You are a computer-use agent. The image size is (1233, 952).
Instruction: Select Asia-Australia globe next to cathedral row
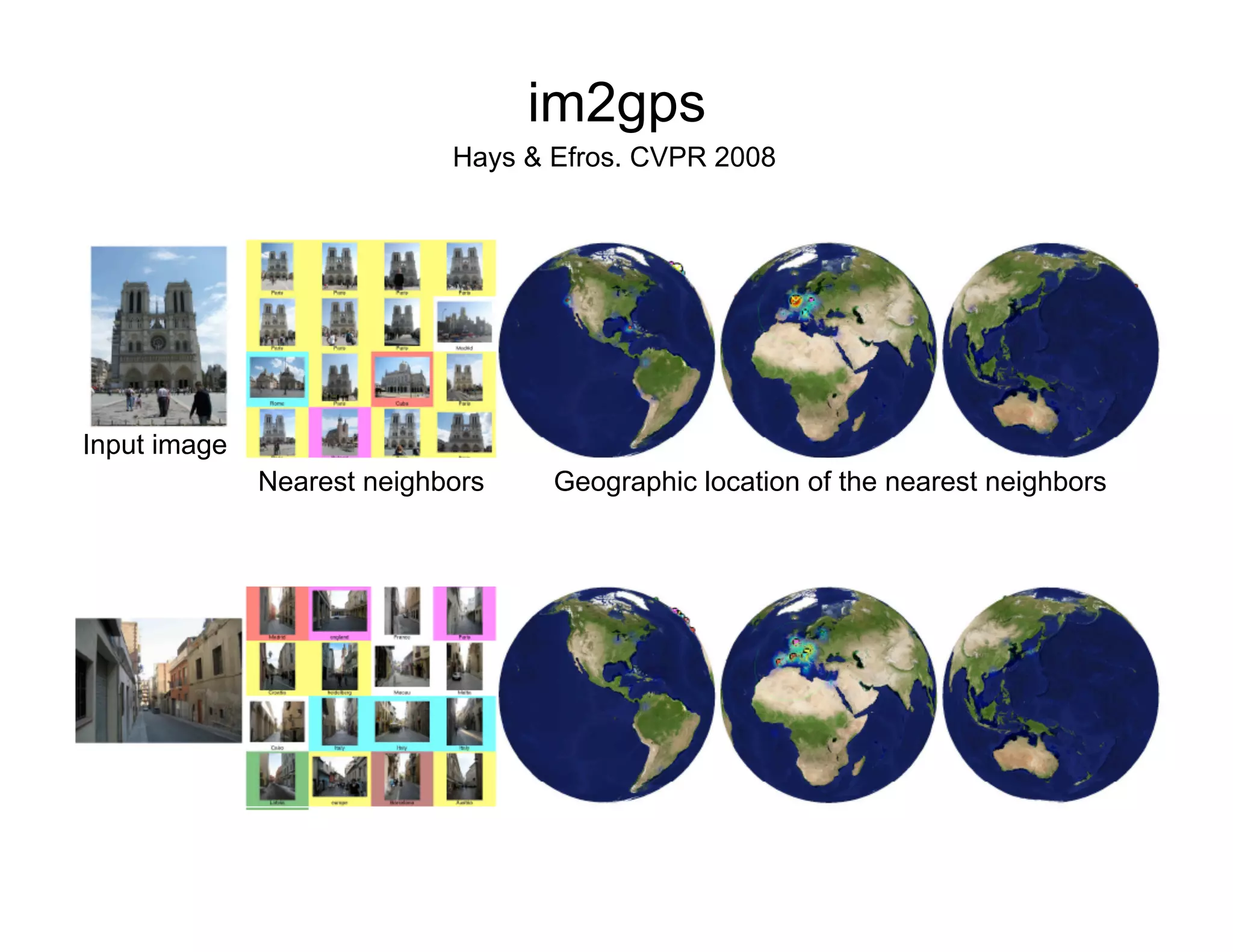(x=1051, y=350)
